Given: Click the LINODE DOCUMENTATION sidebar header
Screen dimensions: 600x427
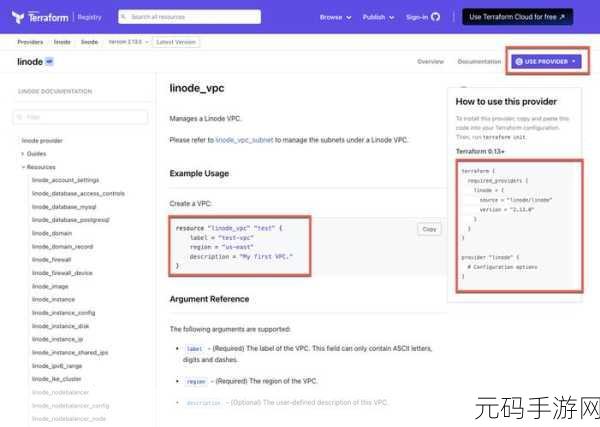Looking at the screenshot, I should point(55,91).
